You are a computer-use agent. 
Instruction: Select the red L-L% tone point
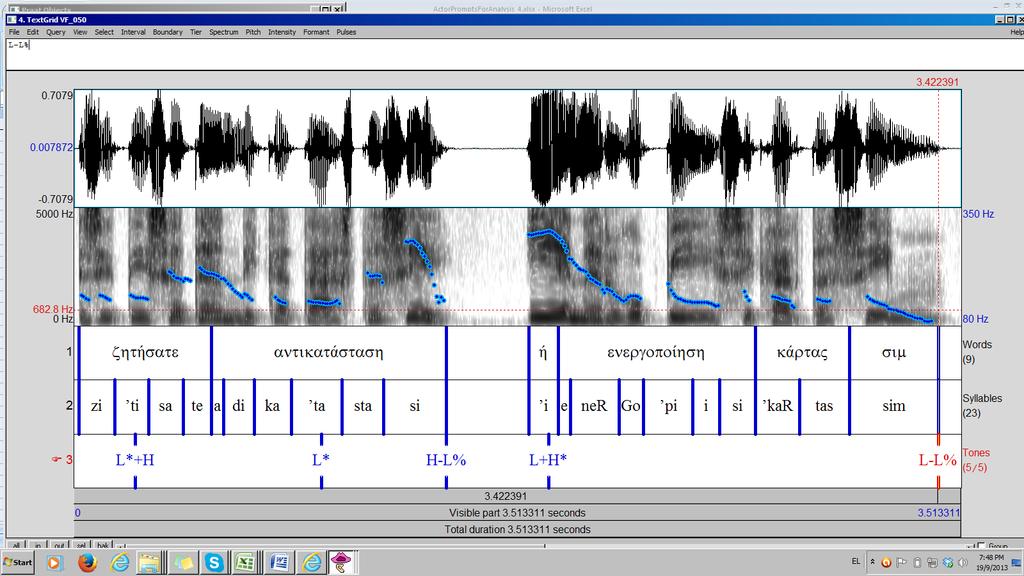tap(938, 460)
